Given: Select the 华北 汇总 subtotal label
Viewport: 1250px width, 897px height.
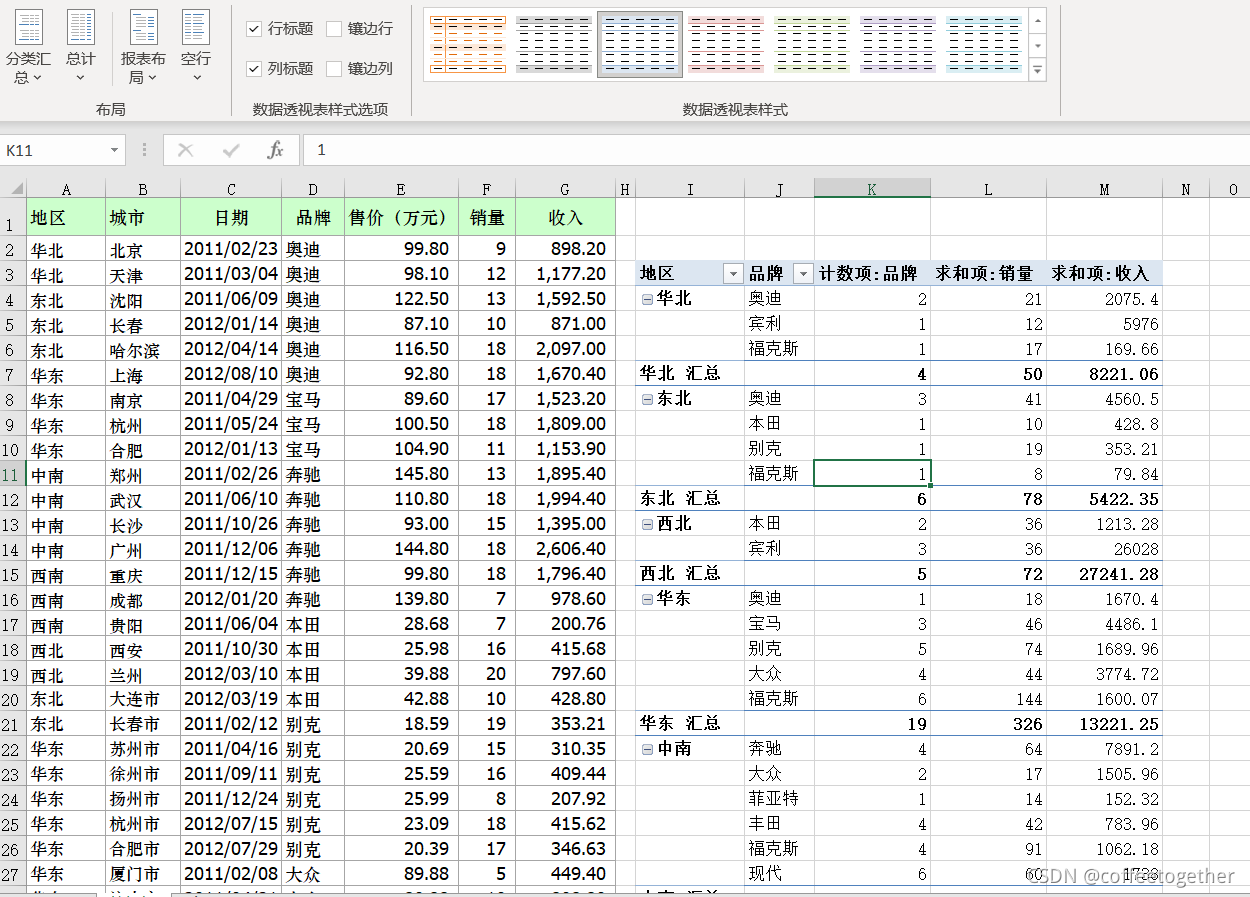Looking at the screenshot, I should pos(680,374).
